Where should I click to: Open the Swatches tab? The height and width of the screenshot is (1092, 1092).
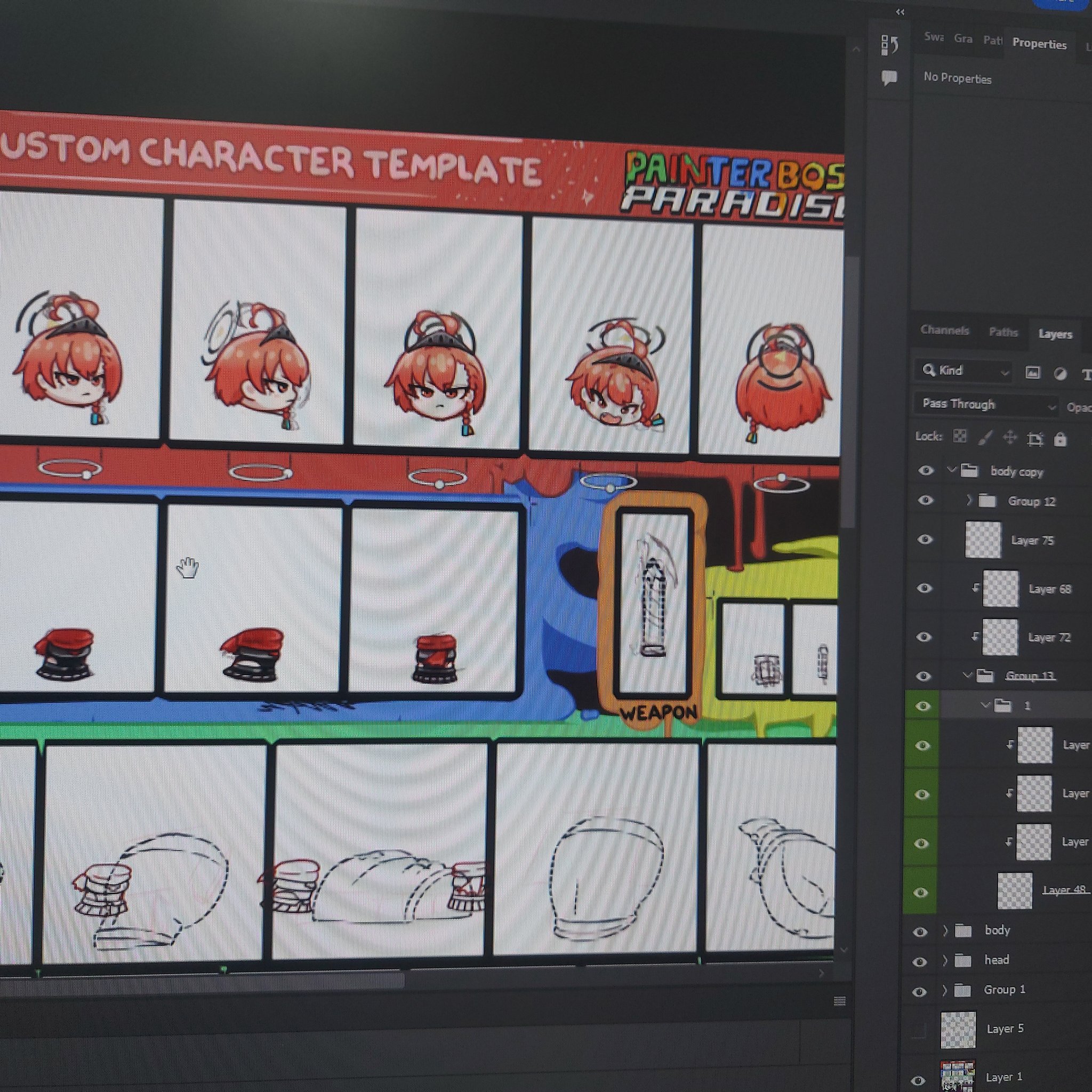coord(934,37)
